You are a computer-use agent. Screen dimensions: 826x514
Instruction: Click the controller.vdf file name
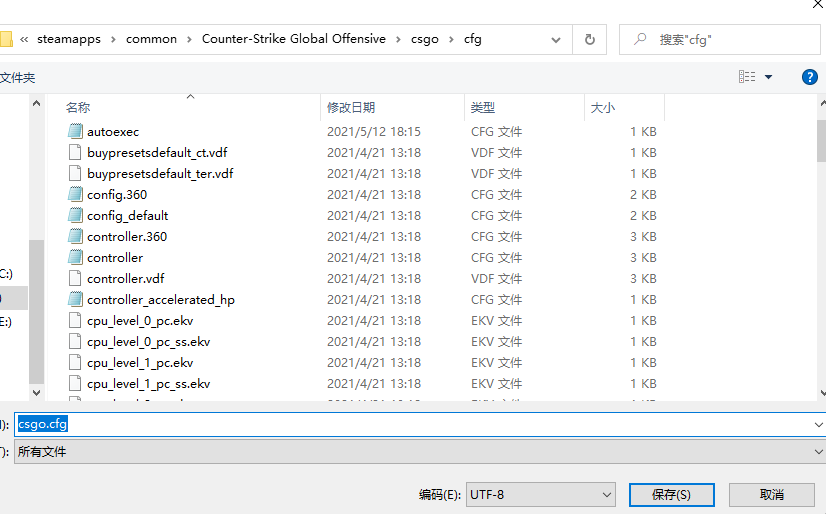125,279
